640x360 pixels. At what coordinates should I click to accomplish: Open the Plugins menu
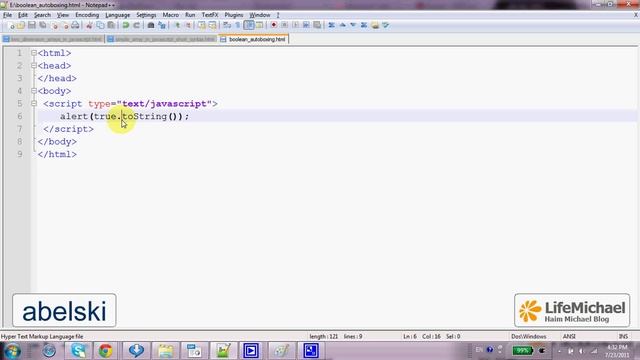pos(233,15)
